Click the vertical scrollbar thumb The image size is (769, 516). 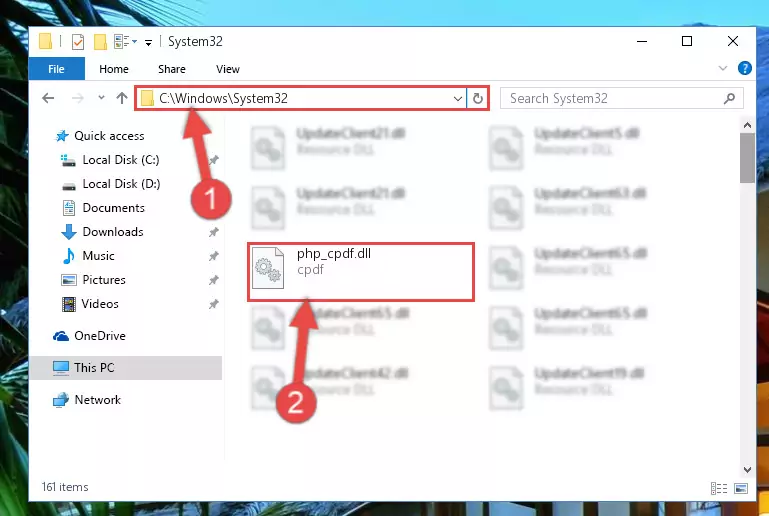tap(747, 158)
